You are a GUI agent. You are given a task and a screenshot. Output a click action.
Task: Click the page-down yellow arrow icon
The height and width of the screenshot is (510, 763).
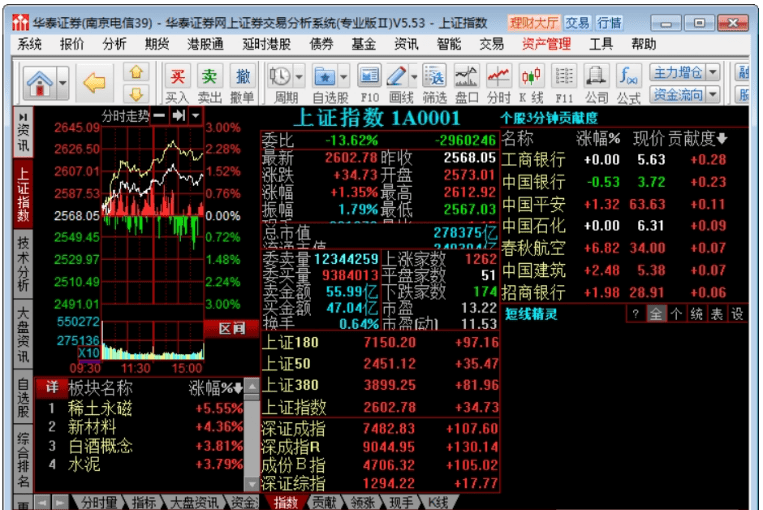136,93
